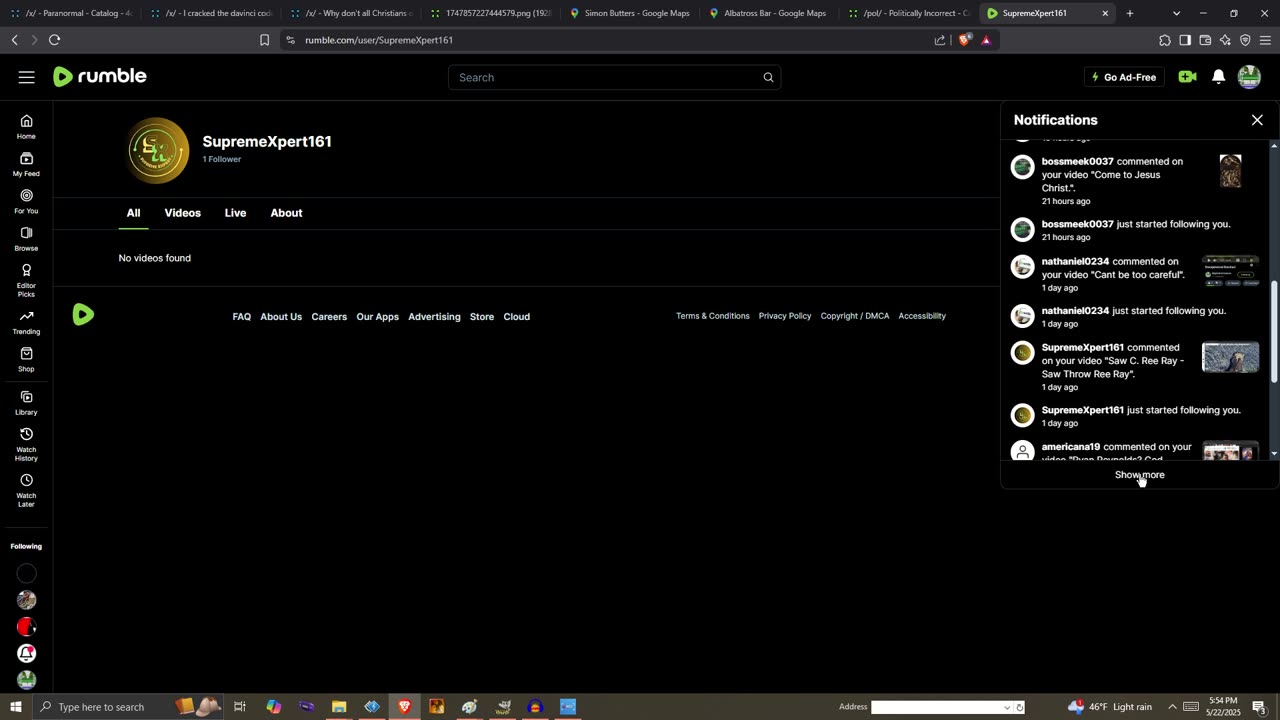Image resolution: width=1280 pixels, height=720 pixels.
Task: Open Shop in sidebar
Action: point(26,360)
